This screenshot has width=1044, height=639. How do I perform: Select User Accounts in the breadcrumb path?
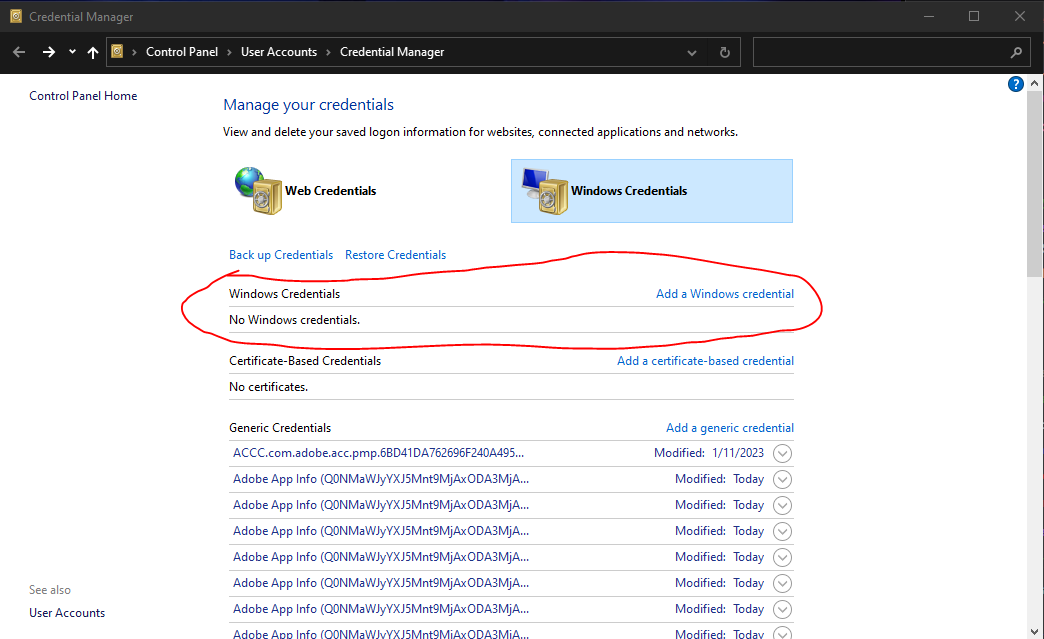click(x=278, y=52)
